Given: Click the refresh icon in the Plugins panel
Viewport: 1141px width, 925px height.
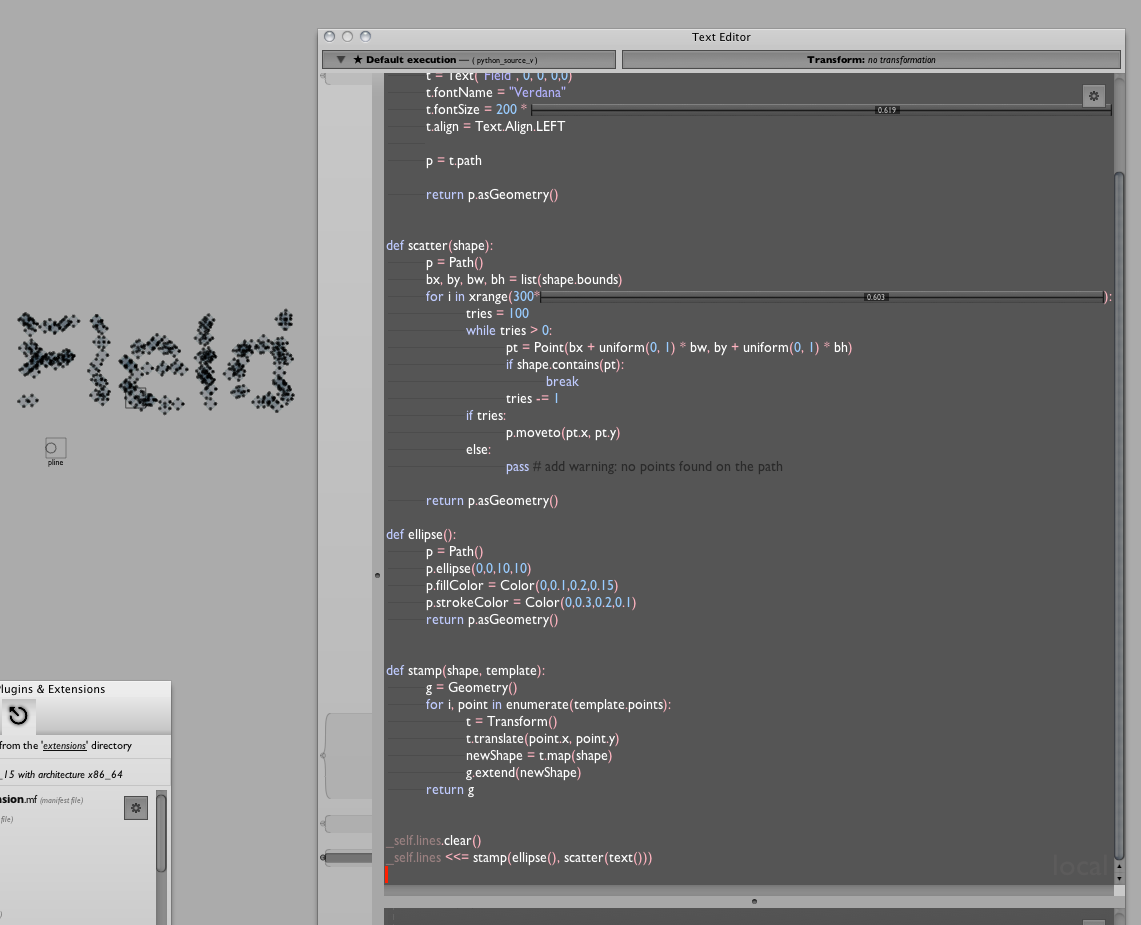Looking at the screenshot, I should pyautogui.click(x=18, y=715).
